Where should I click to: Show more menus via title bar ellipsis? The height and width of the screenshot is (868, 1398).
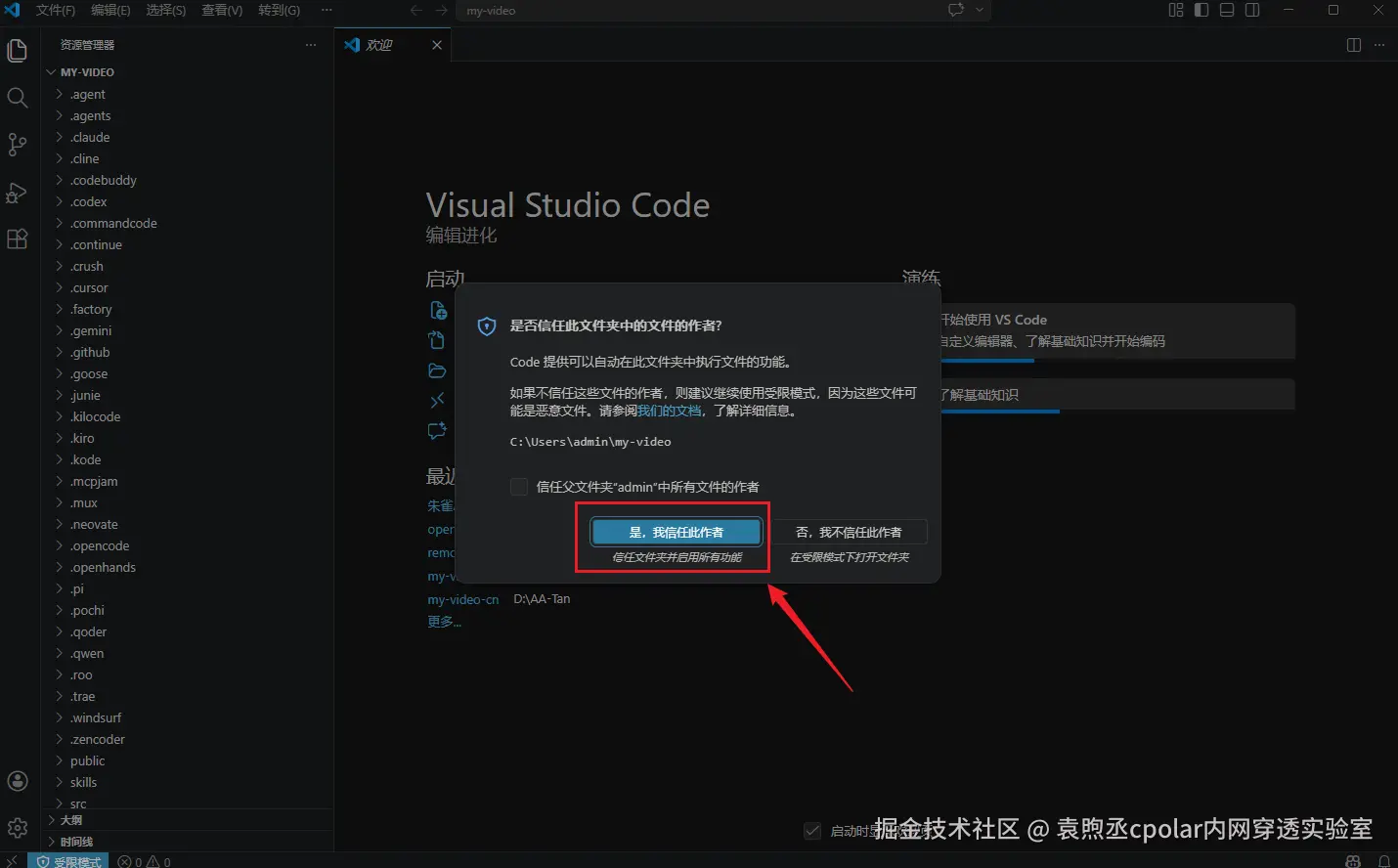click(327, 10)
